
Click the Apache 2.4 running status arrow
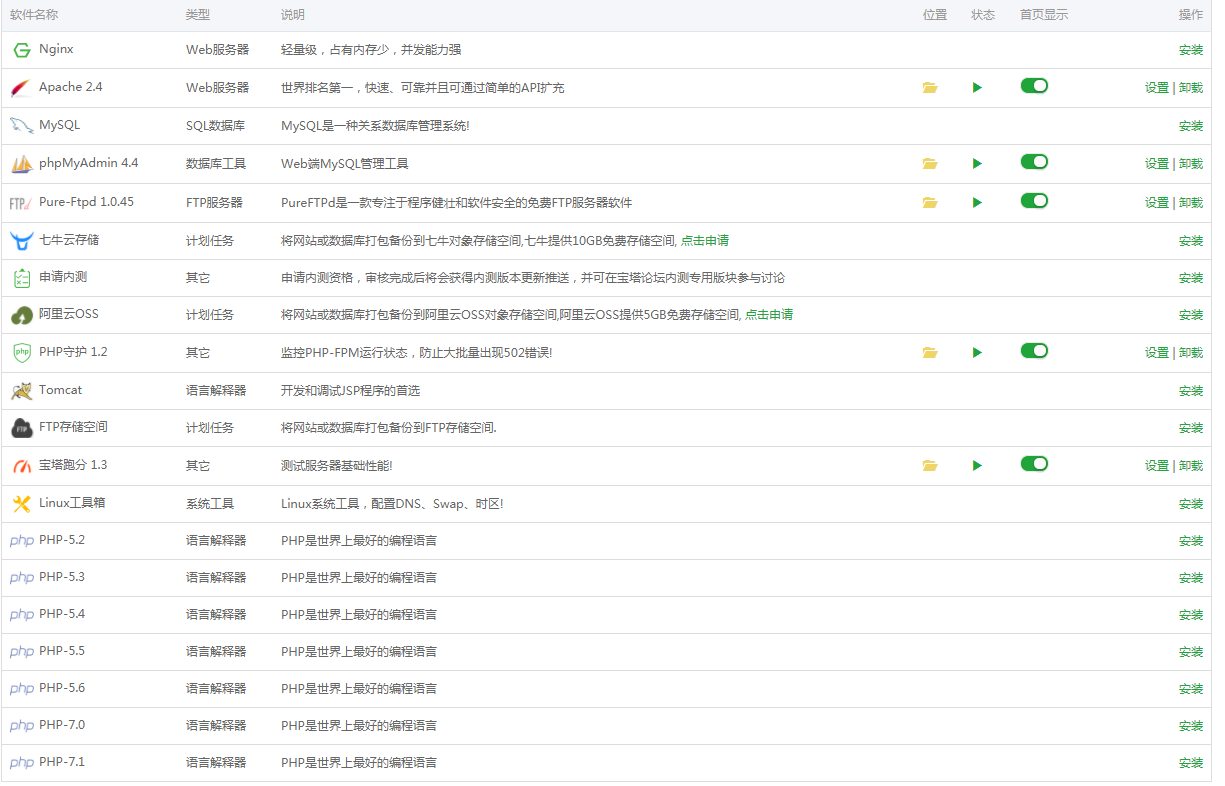[977, 88]
